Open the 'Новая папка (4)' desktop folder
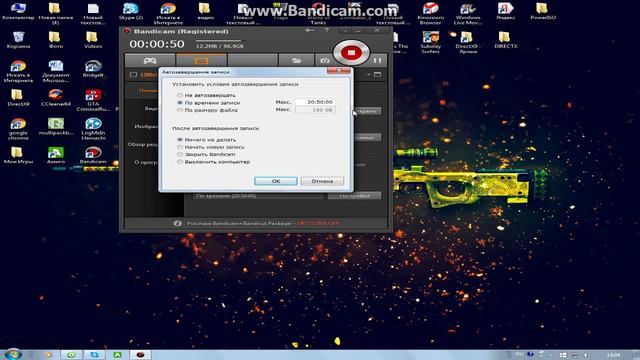 tap(55, 13)
